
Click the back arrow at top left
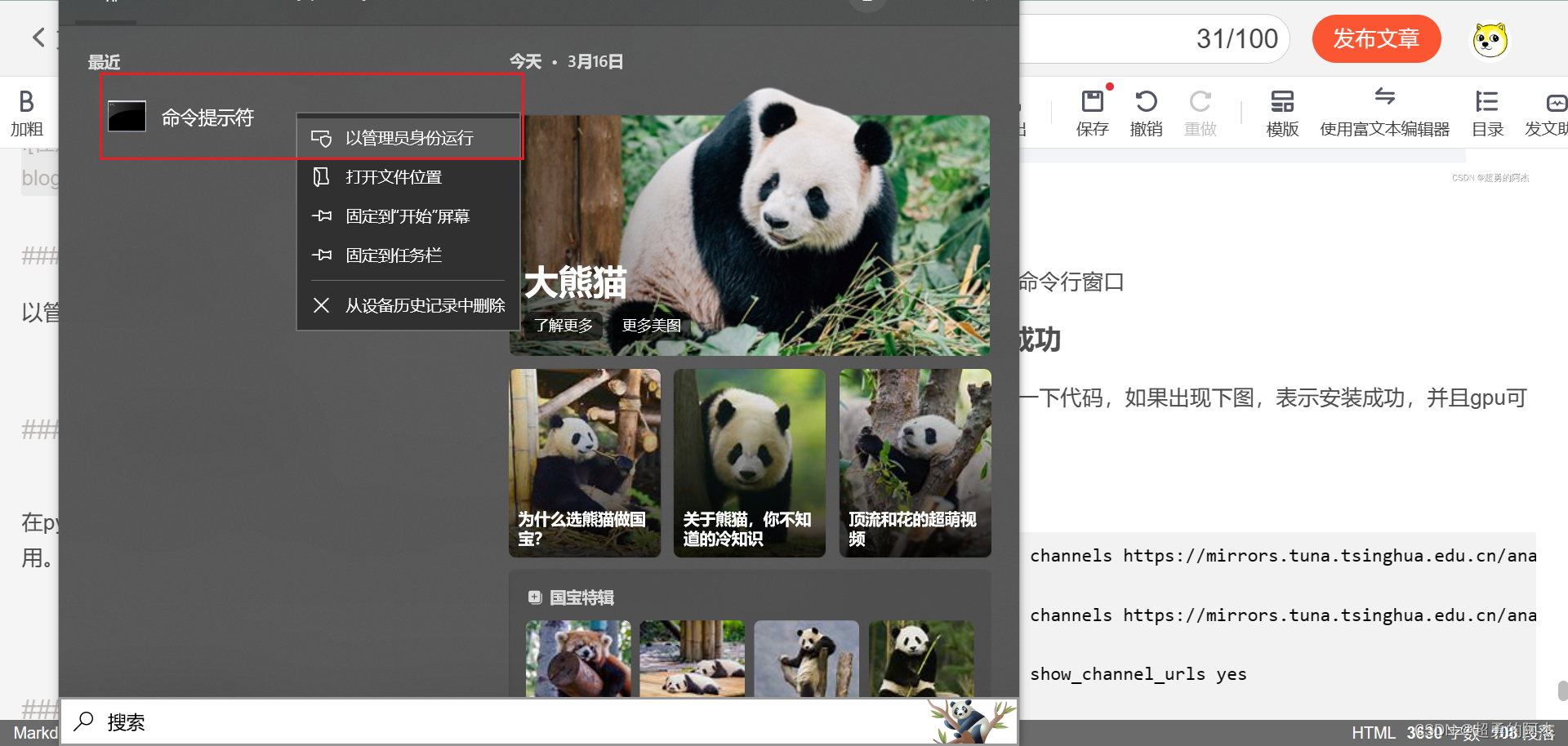(x=38, y=38)
